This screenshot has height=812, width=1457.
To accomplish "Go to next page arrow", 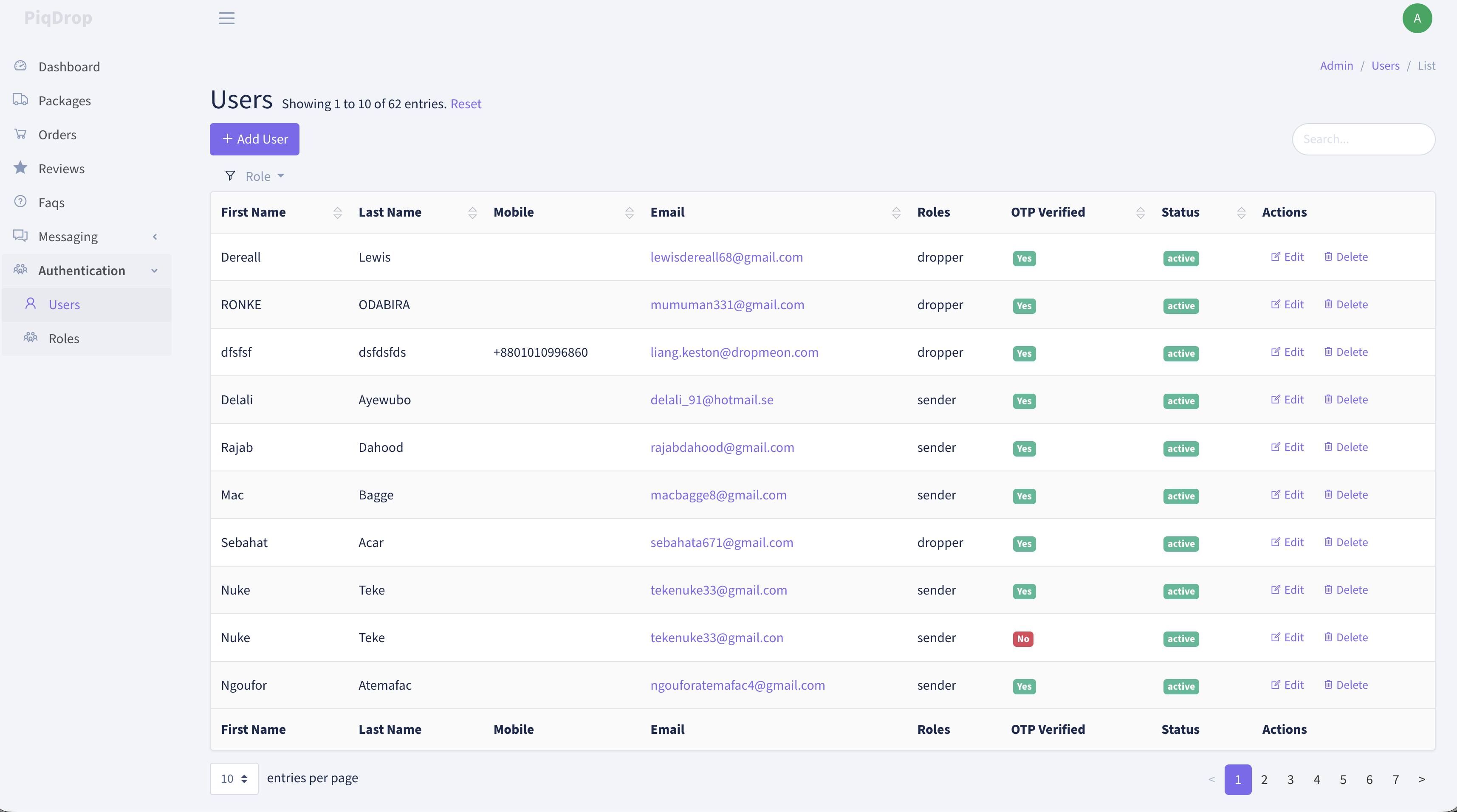I will point(1422,779).
